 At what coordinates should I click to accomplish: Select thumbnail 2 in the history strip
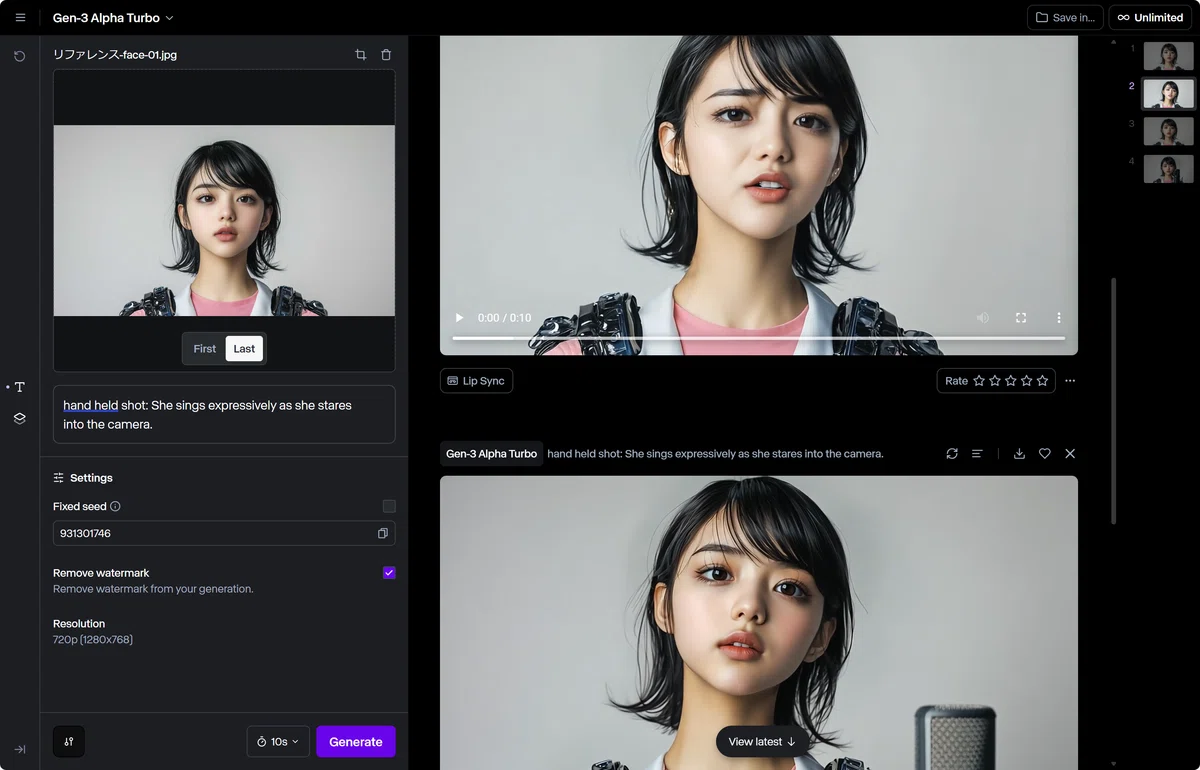pos(1168,94)
